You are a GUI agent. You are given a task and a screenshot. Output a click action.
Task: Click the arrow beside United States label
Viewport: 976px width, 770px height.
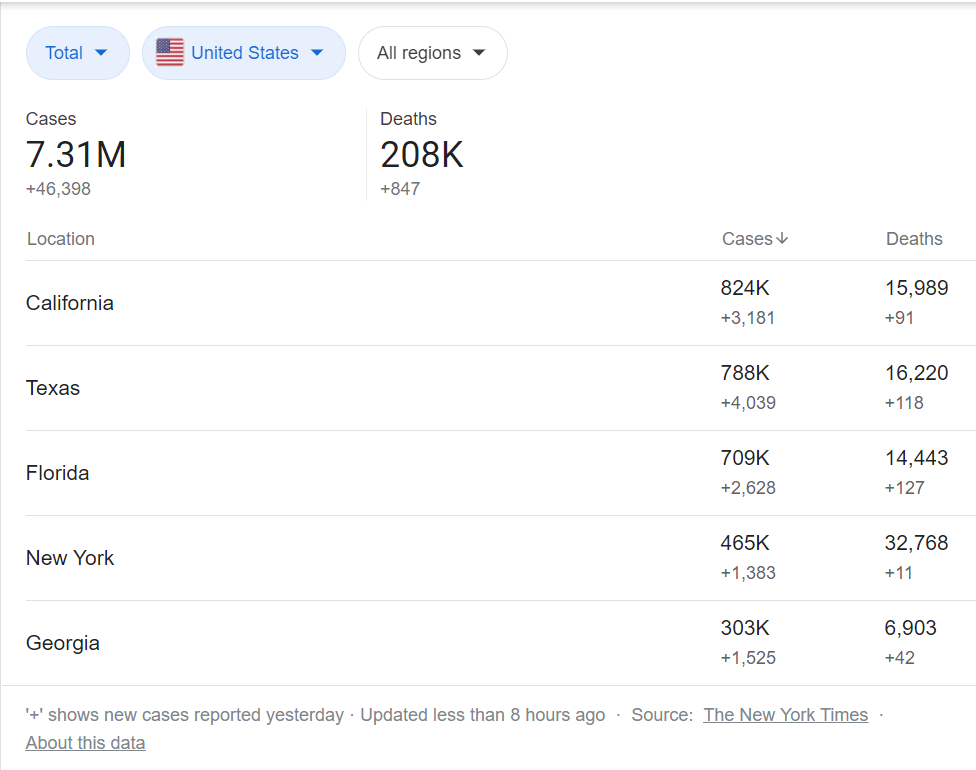[x=317, y=53]
